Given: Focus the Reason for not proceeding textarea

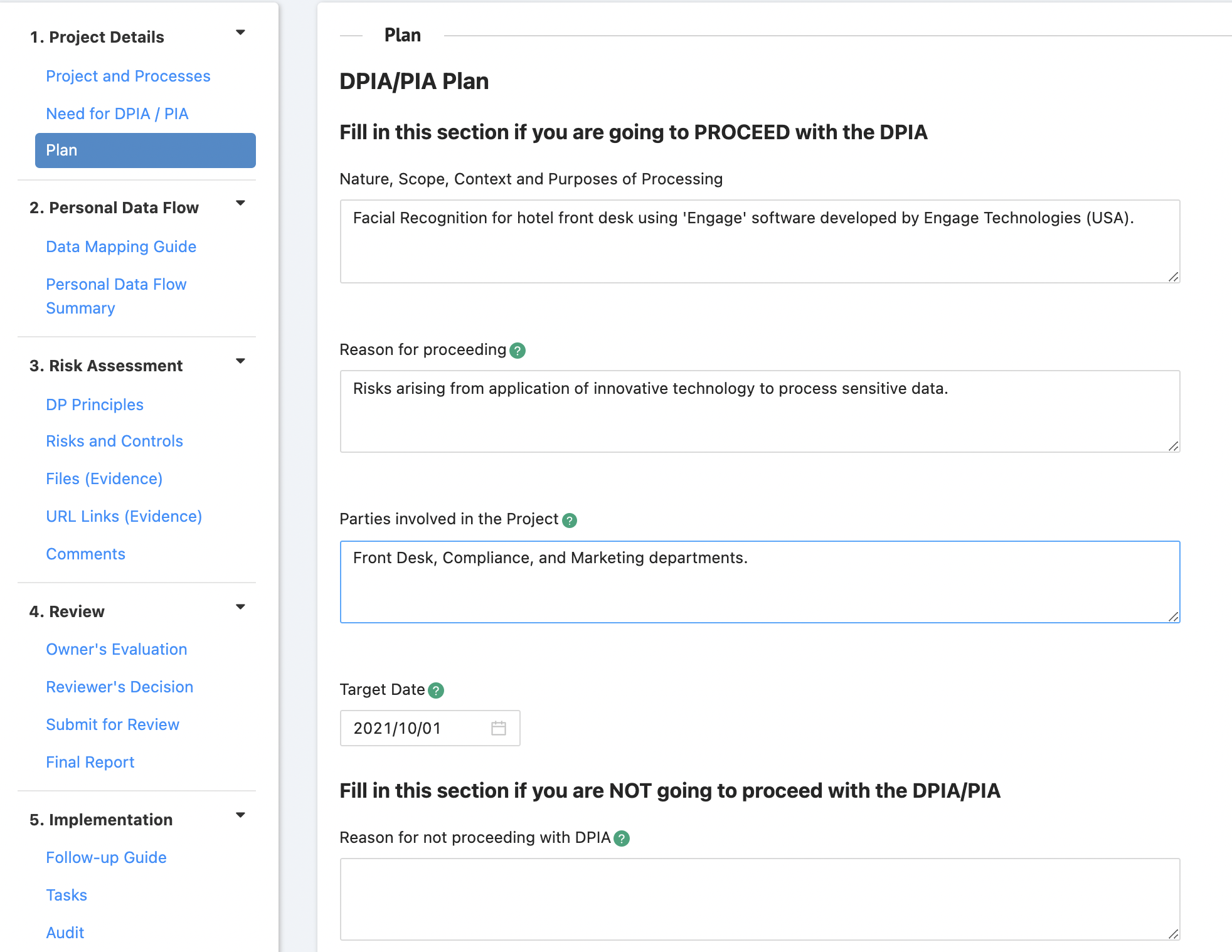Looking at the screenshot, I should (x=759, y=899).
